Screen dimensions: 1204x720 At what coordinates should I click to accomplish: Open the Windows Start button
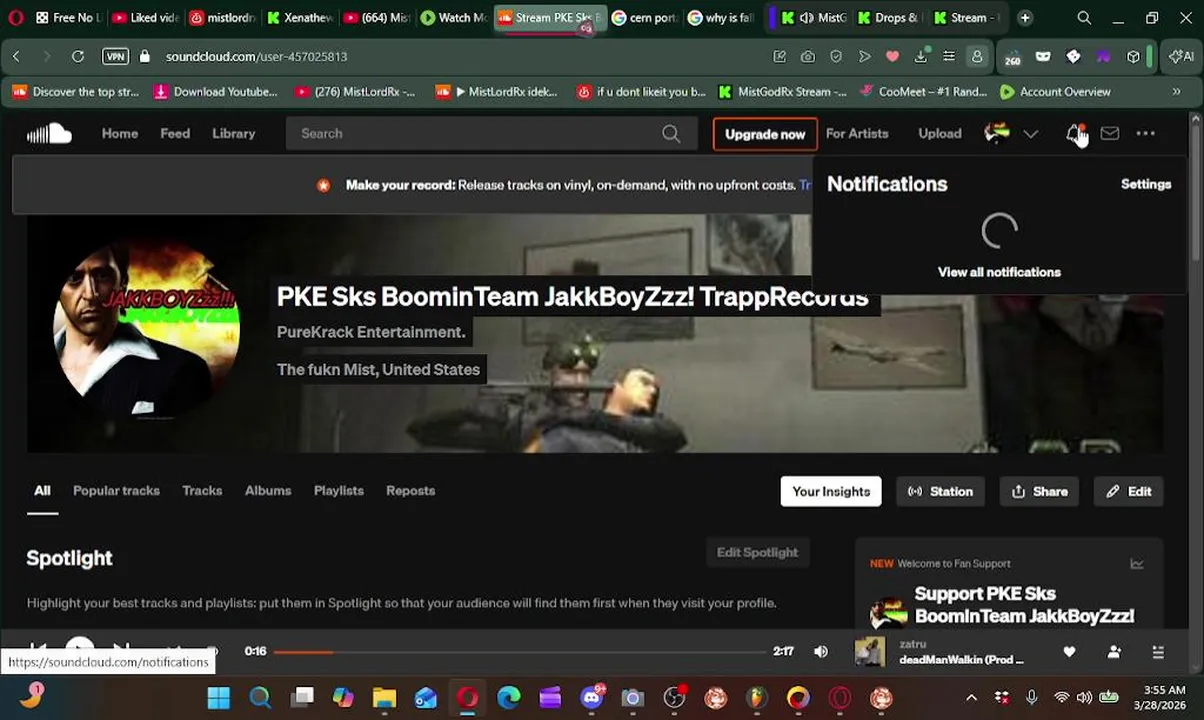(x=218, y=698)
